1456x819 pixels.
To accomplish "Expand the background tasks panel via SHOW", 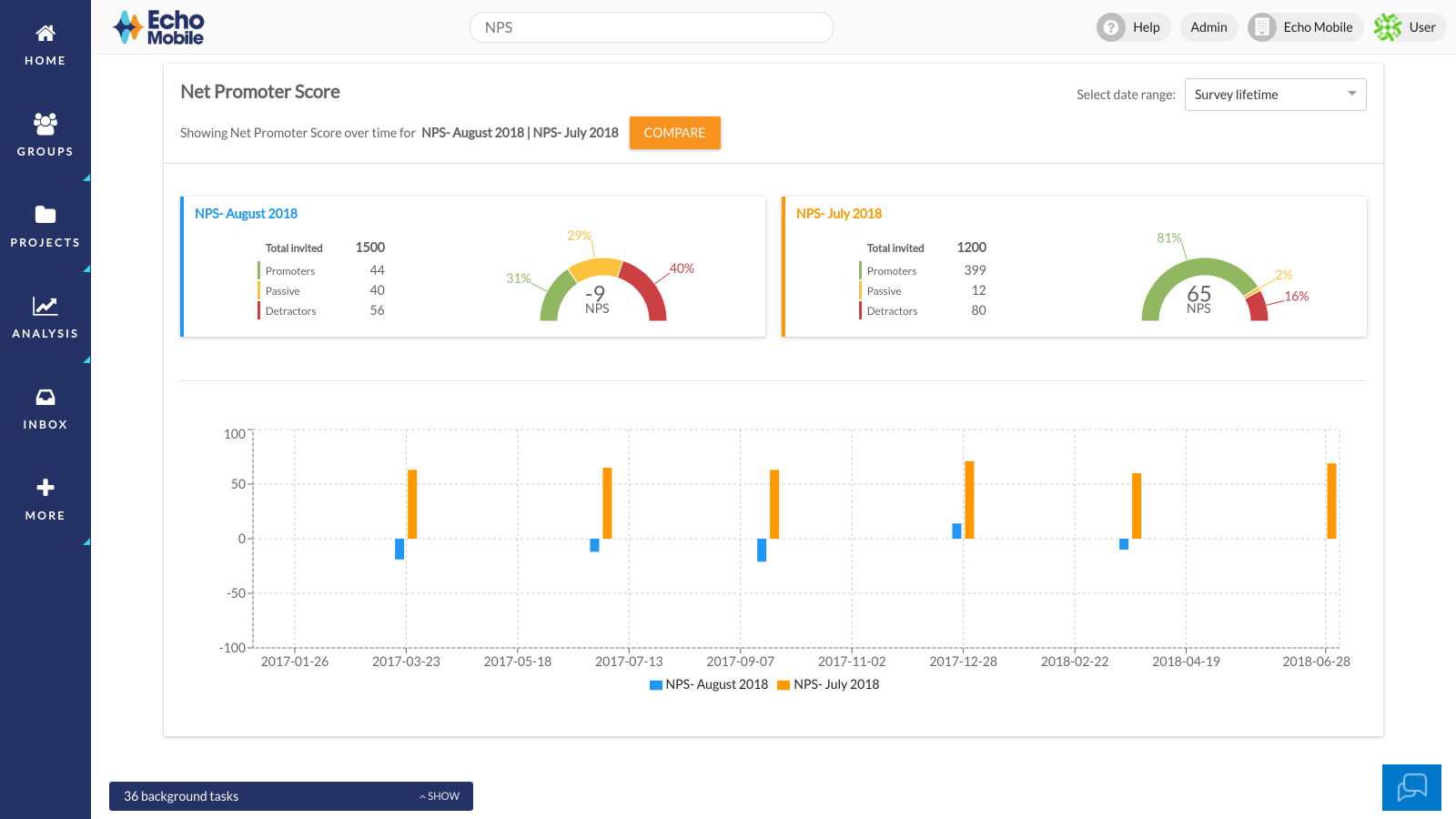I will 439,795.
